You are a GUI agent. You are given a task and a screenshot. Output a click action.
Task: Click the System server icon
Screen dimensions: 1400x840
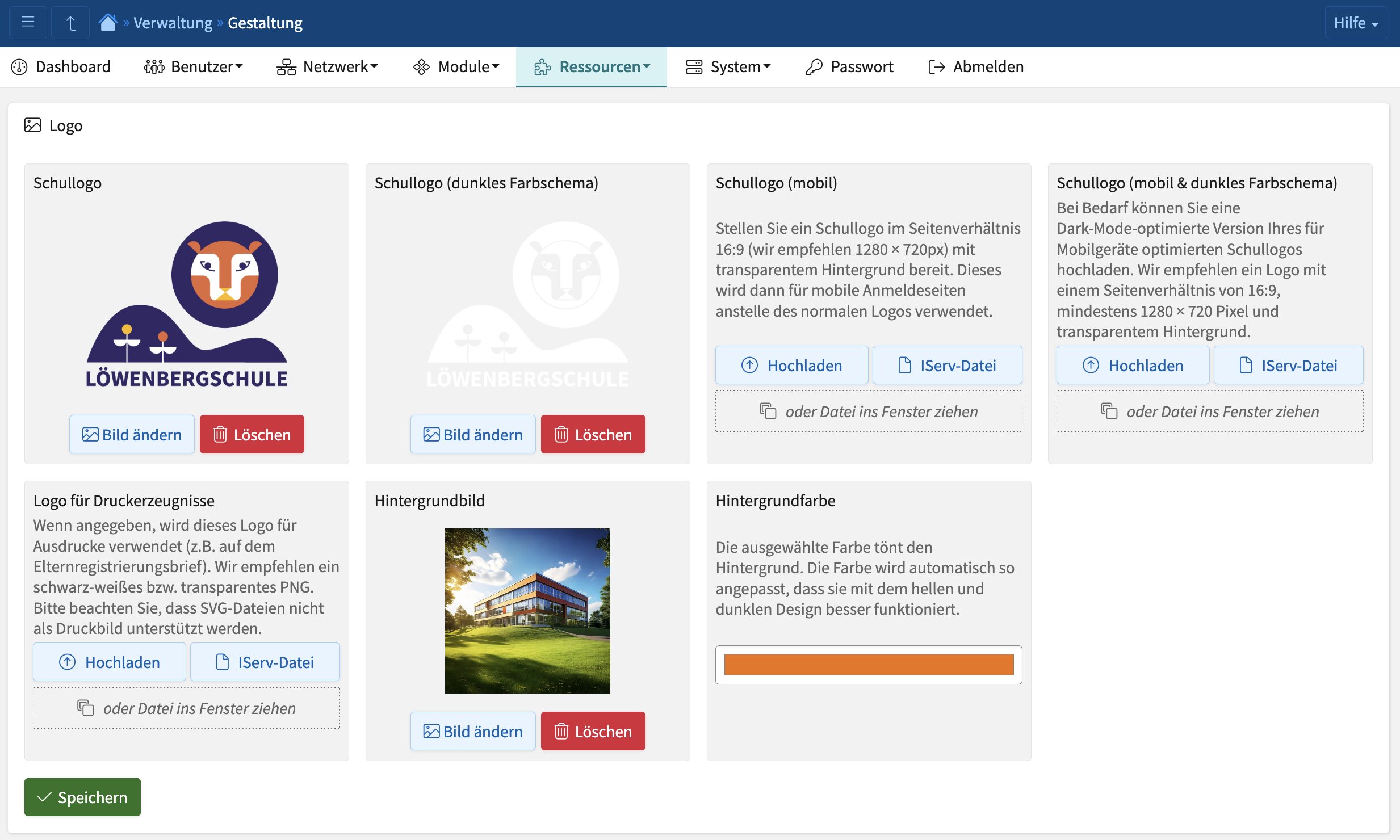pyautogui.click(x=694, y=67)
